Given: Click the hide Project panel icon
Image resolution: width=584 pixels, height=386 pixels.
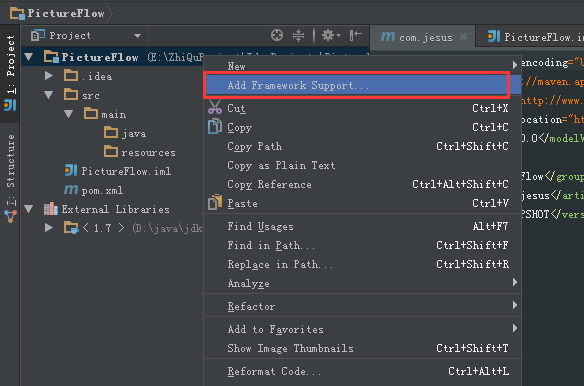Looking at the screenshot, I should point(356,35).
